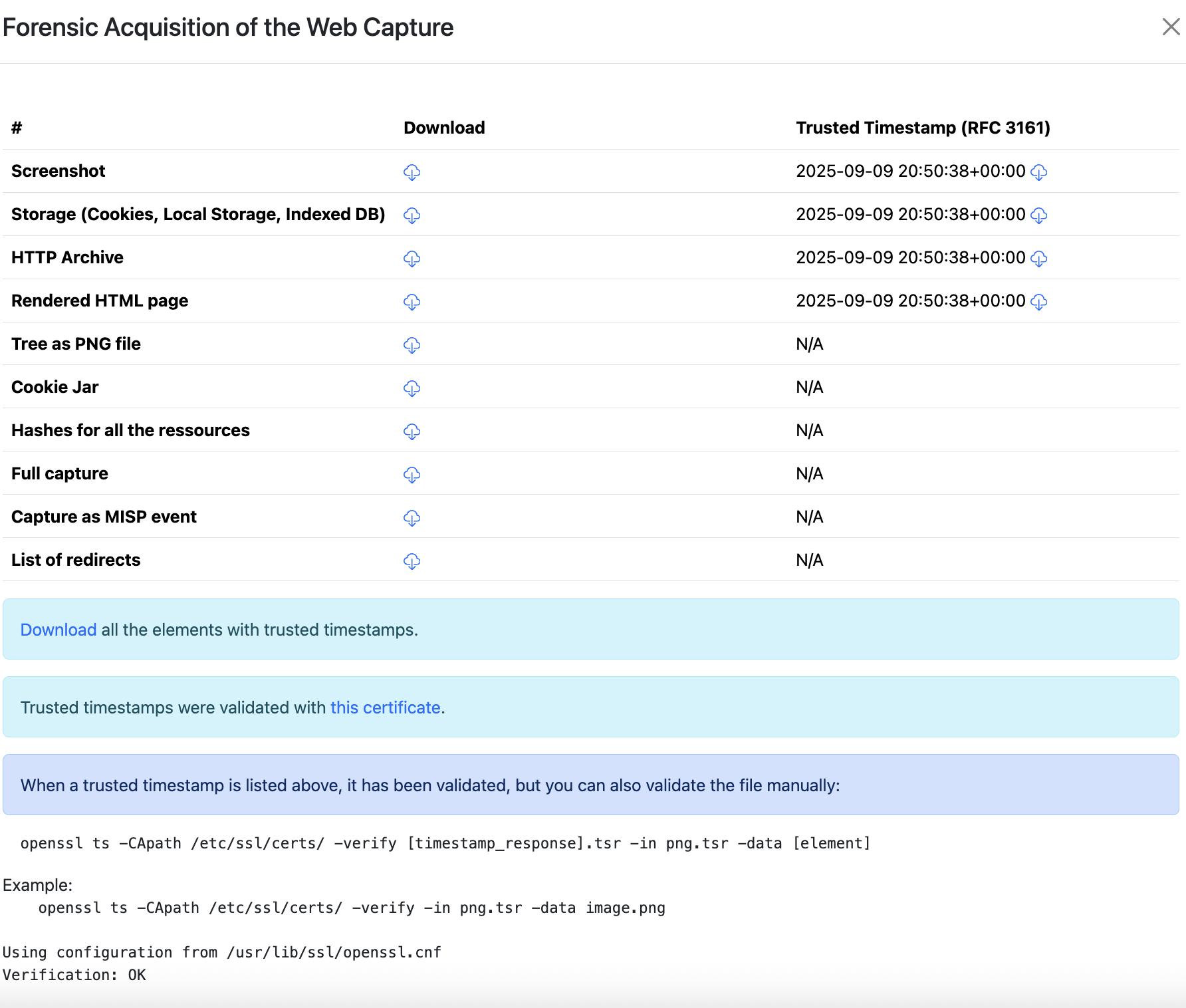Download the Full capture archive
1186x1008 pixels.
412,475
